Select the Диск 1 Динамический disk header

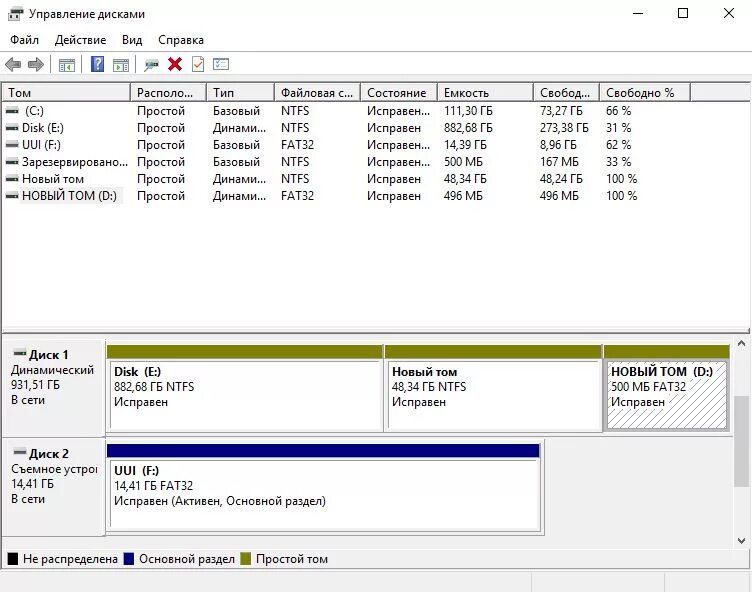(x=53, y=387)
